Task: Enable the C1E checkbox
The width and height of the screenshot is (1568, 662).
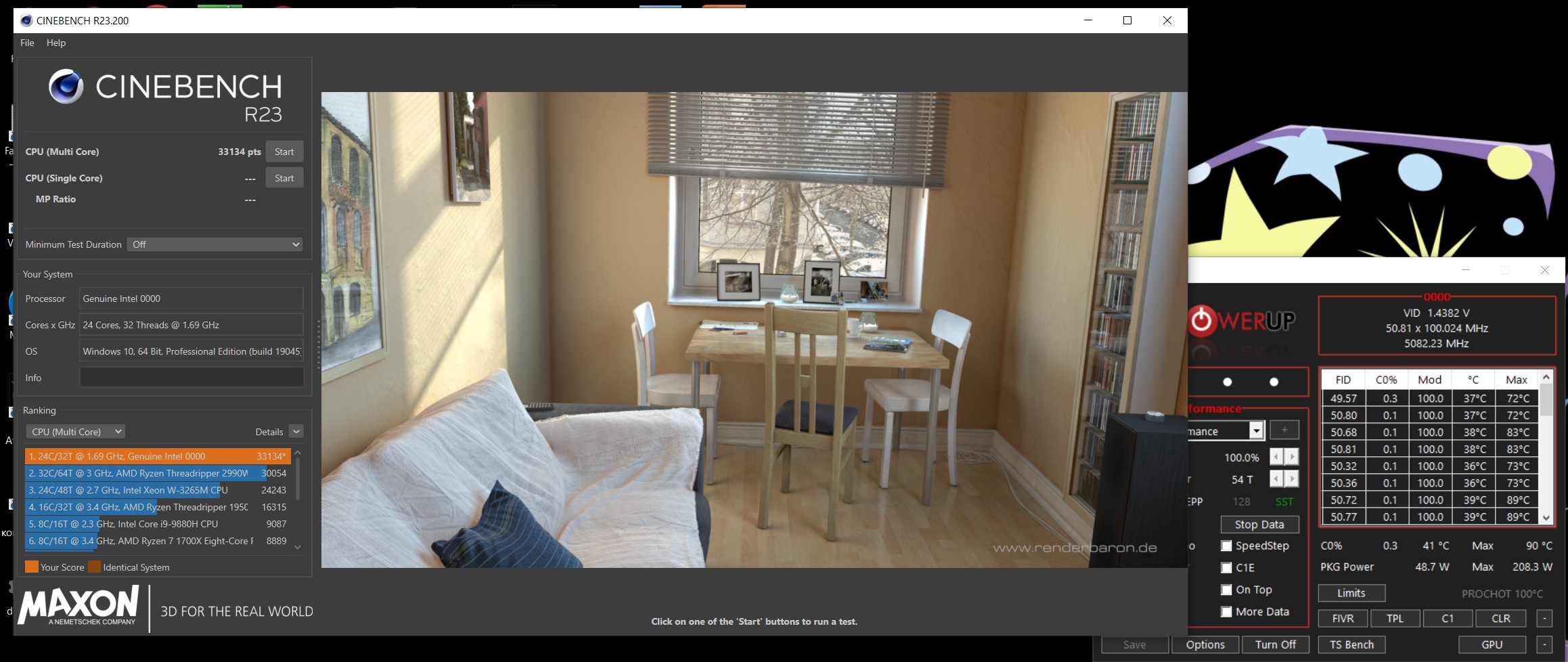Action: [x=1226, y=568]
